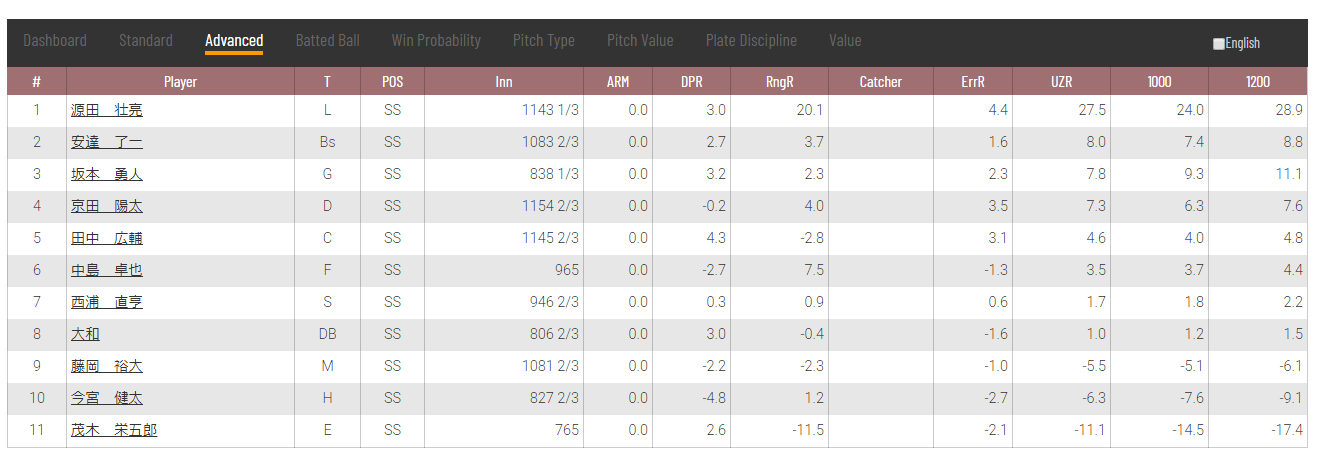Sort by the ErrR column header
The width and height of the screenshot is (1322, 462).
pos(973,82)
